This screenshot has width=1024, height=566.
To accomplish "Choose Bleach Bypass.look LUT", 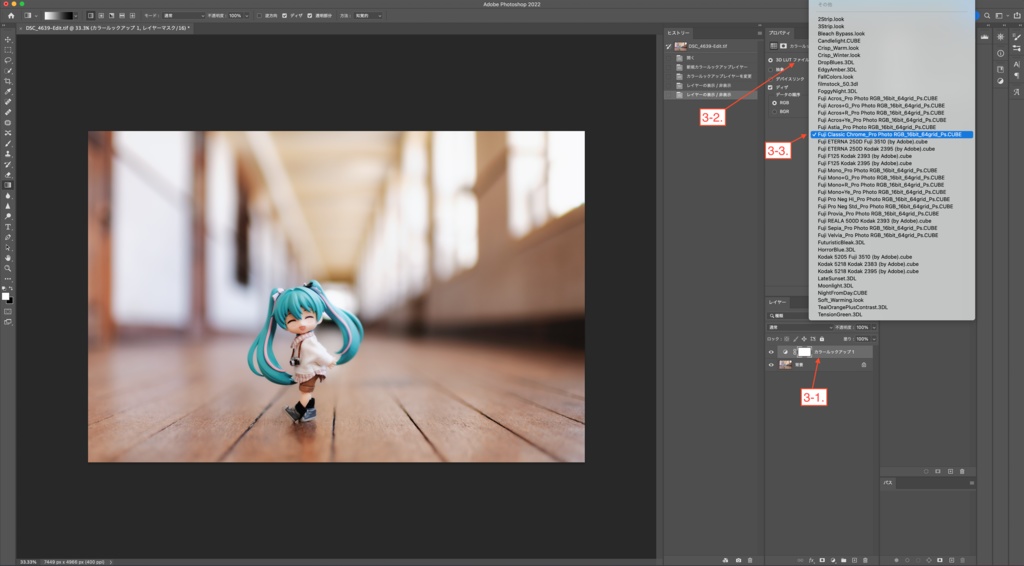I will point(841,33).
